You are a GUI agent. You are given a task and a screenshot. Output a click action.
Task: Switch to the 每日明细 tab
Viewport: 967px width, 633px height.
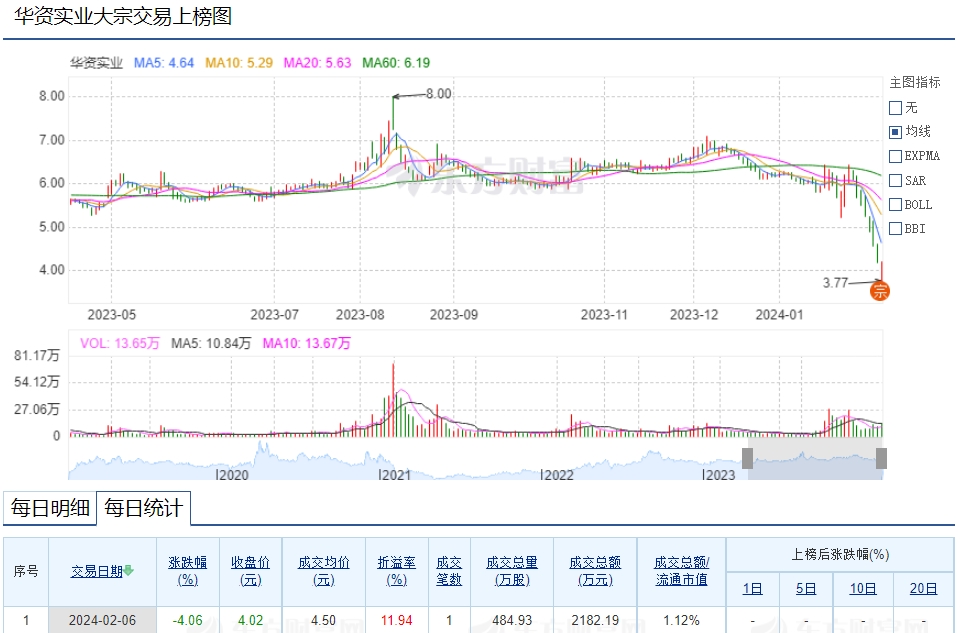50,508
